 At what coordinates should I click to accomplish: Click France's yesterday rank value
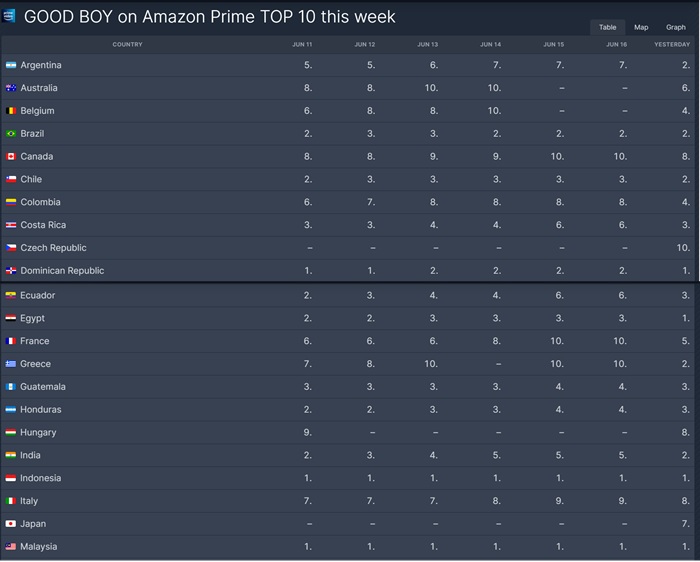(686, 341)
